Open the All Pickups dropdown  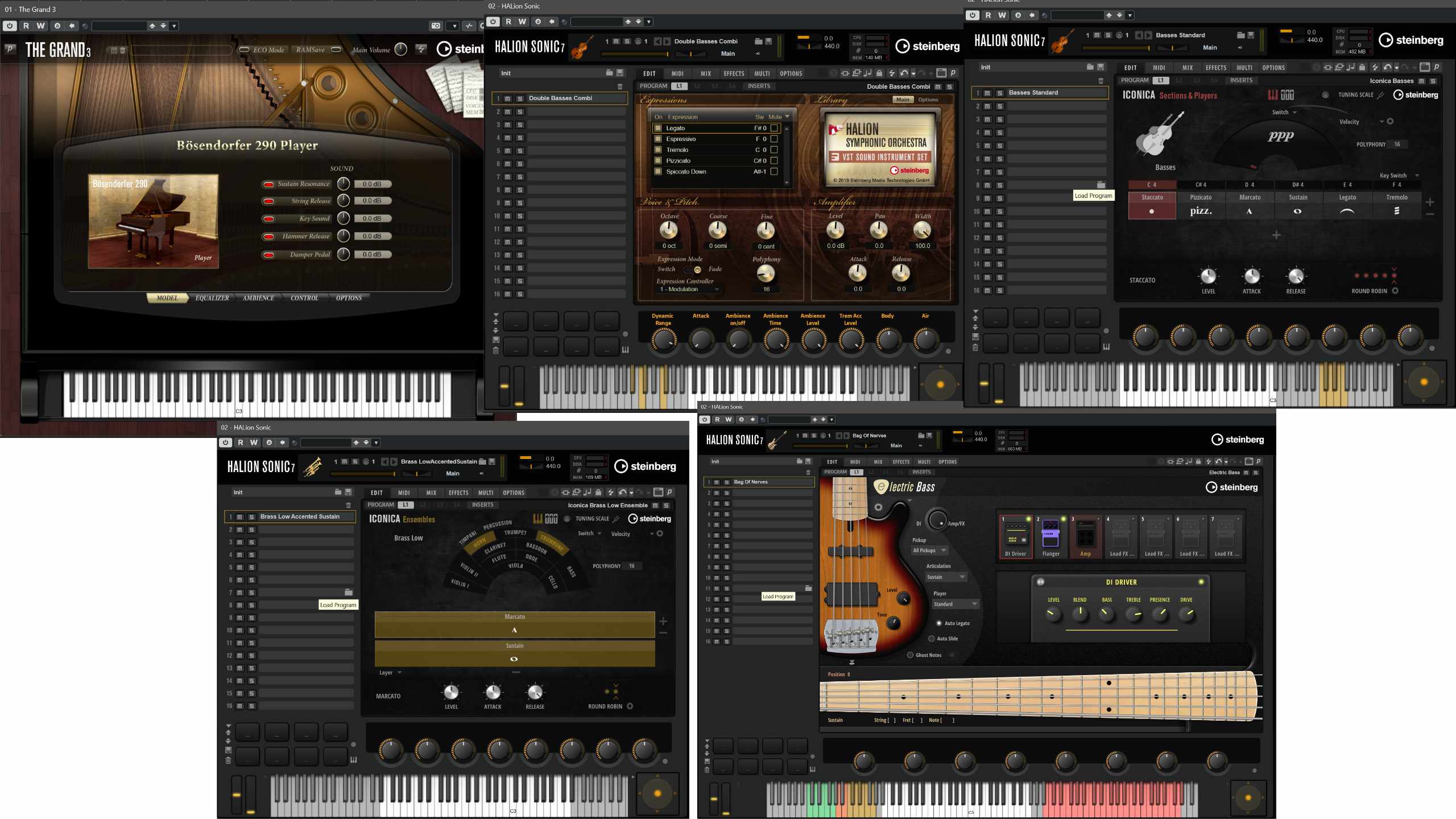[x=930, y=551]
